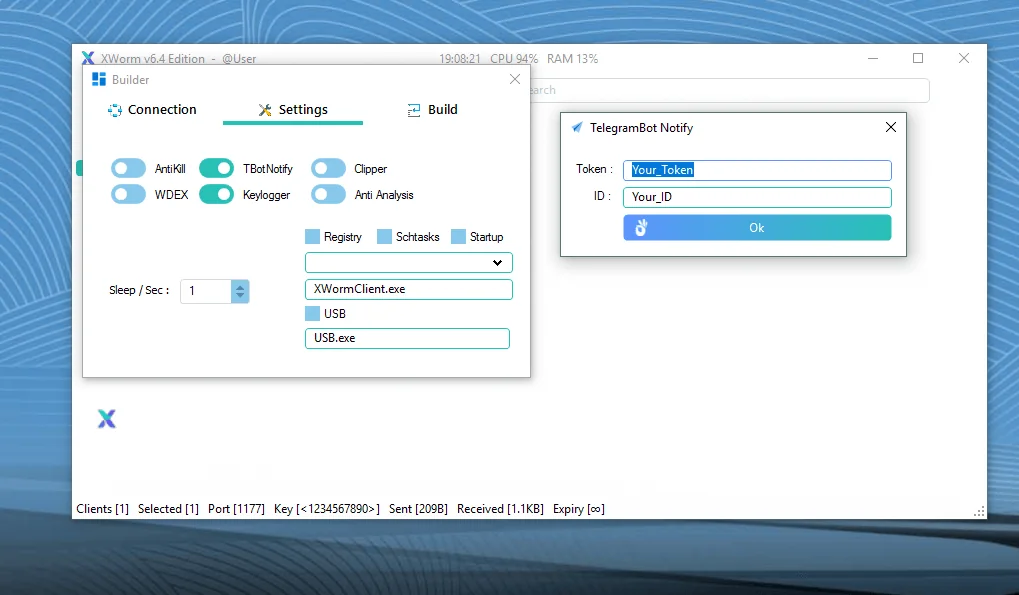Expand the empty dropdown below Registry

click(497, 263)
